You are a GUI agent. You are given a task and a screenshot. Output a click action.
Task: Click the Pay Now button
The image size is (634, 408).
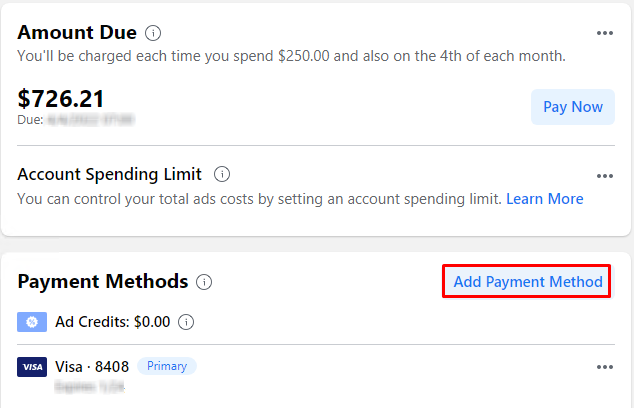(573, 107)
